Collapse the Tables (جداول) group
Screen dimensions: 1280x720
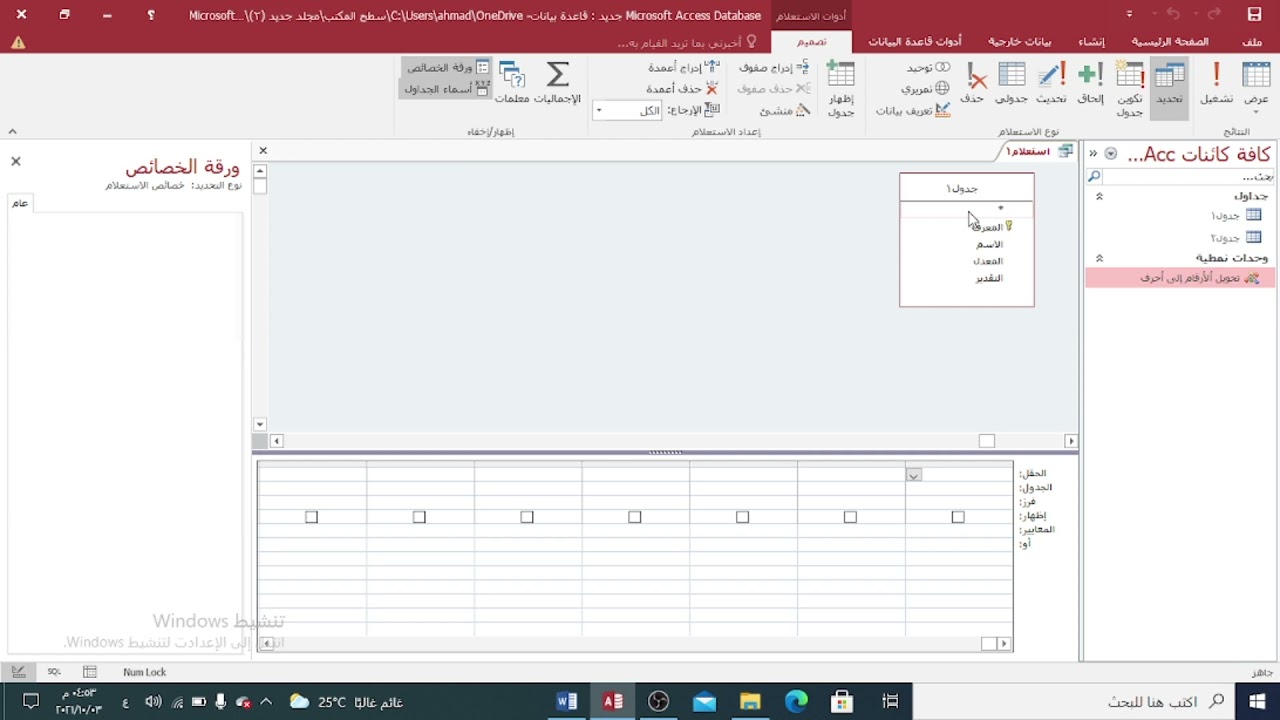coord(1099,196)
